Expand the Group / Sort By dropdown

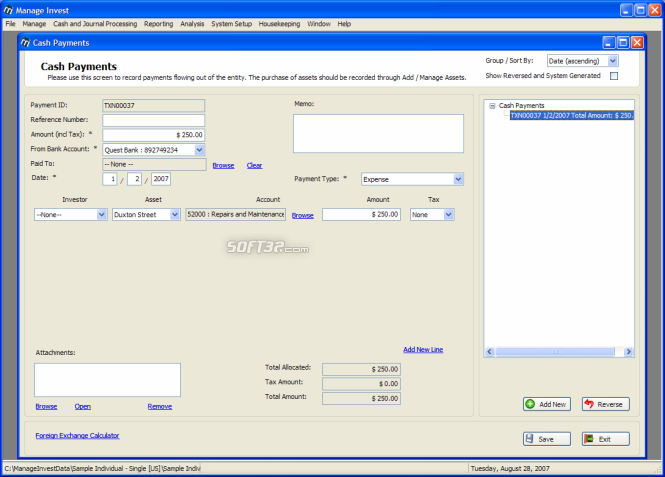coord(612,61)
